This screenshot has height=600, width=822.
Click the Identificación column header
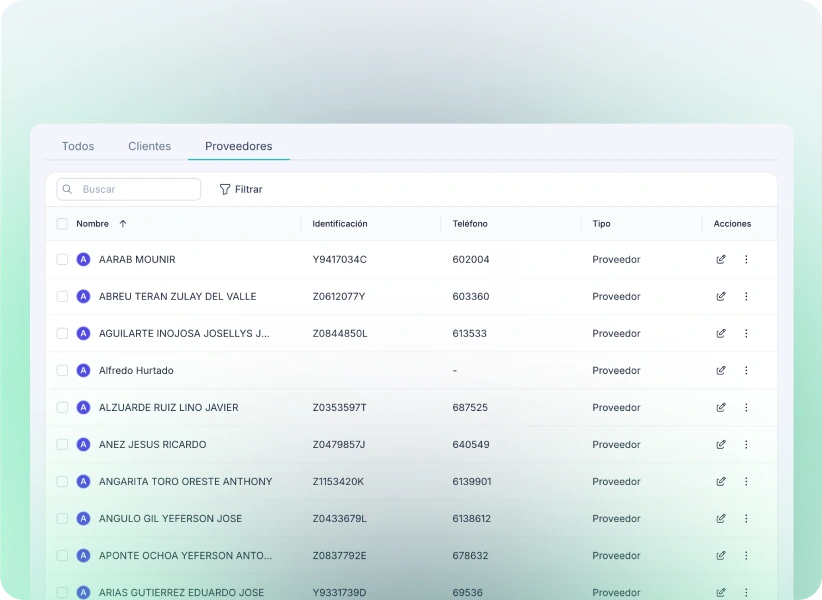[340, 224]
